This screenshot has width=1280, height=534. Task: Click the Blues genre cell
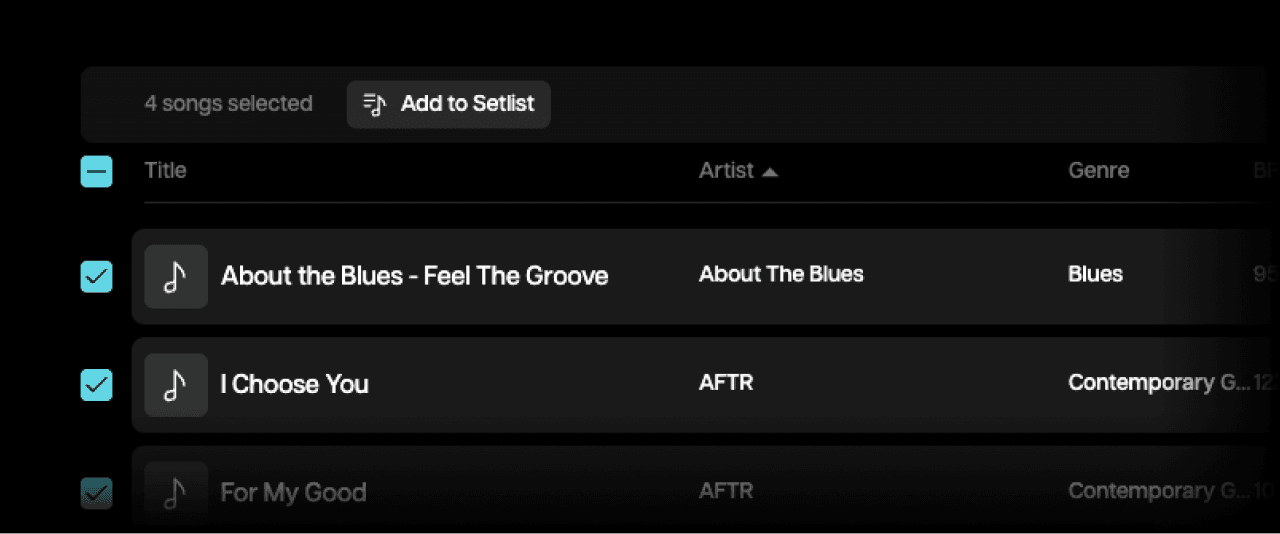tap(1095, 274)
